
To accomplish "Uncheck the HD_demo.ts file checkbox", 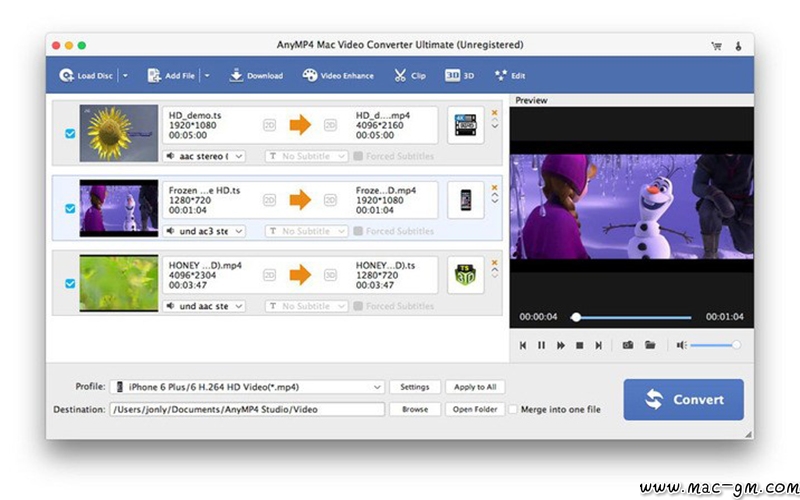I will tap(70, 134).
